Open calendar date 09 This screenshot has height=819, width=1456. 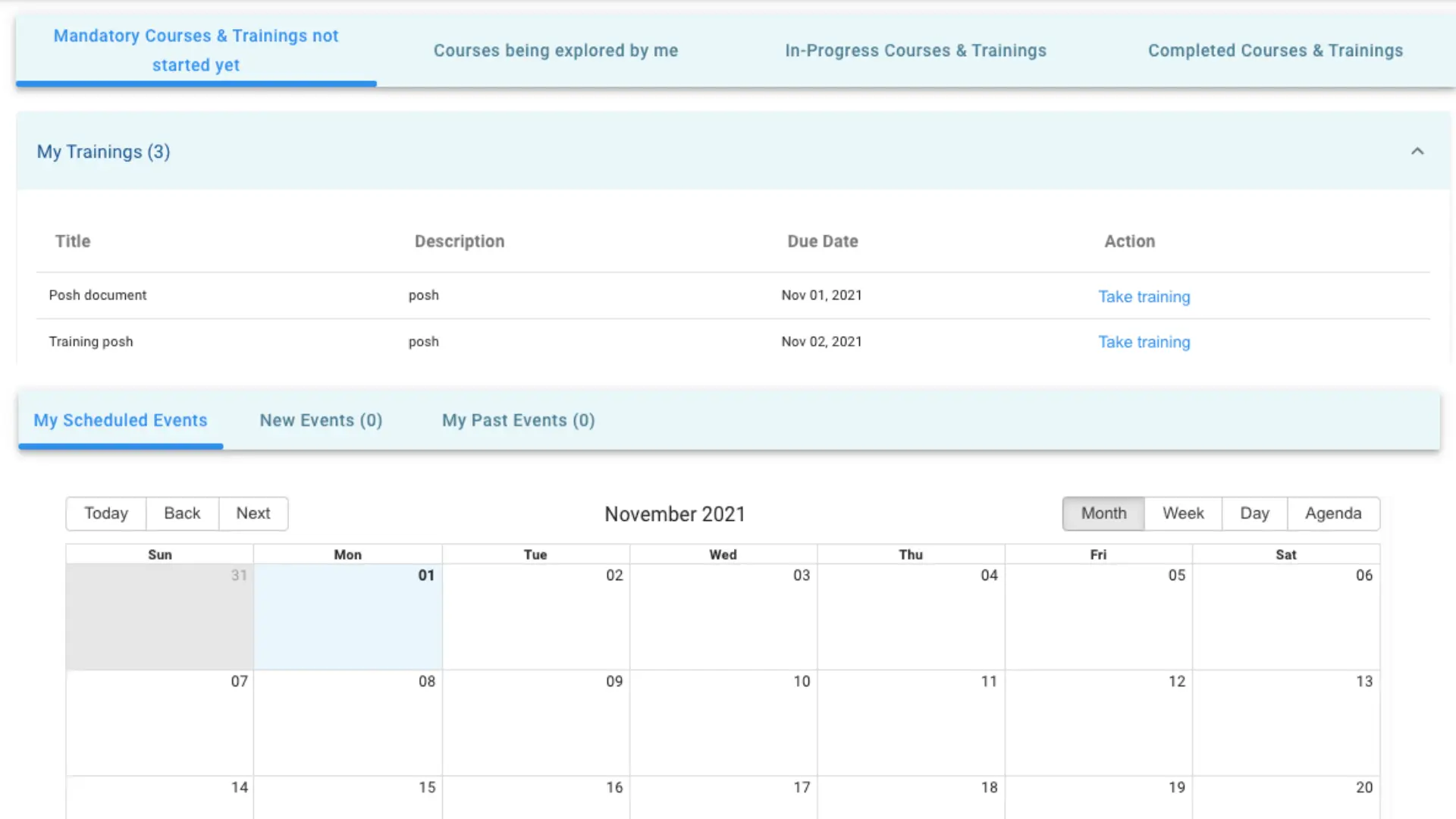pyautogui.click(x=614, y=681)
